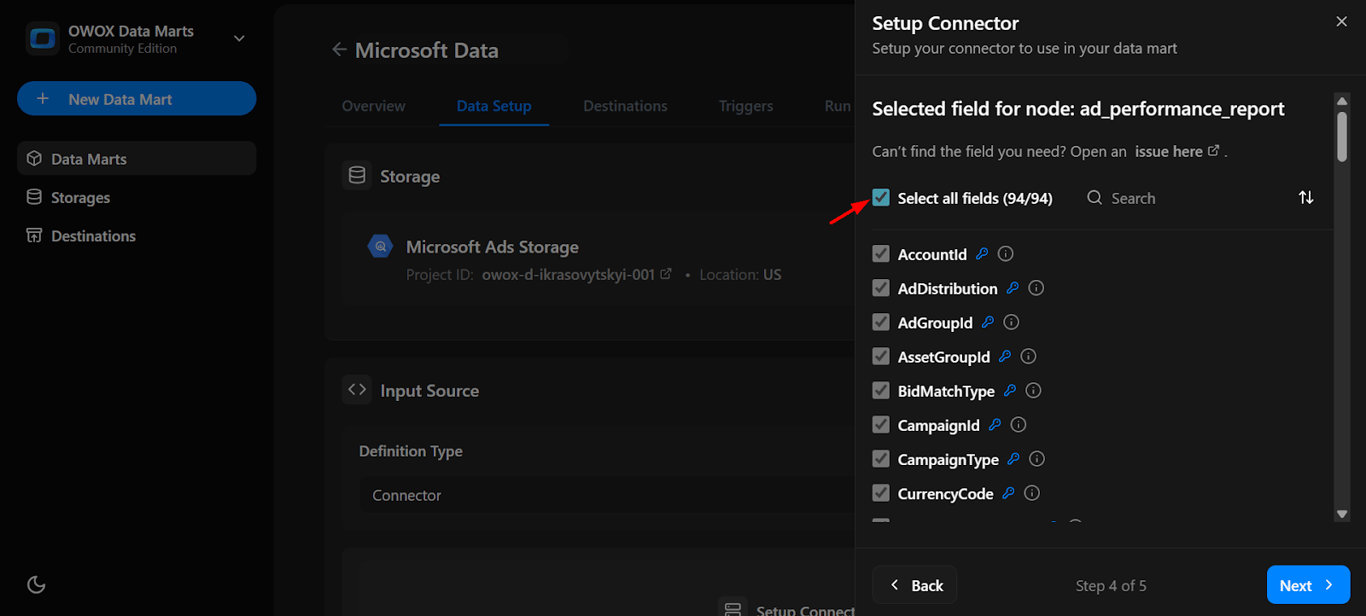The image size is (1366, 616).
Task: Click the Input Source code icon
Action: 357,390
